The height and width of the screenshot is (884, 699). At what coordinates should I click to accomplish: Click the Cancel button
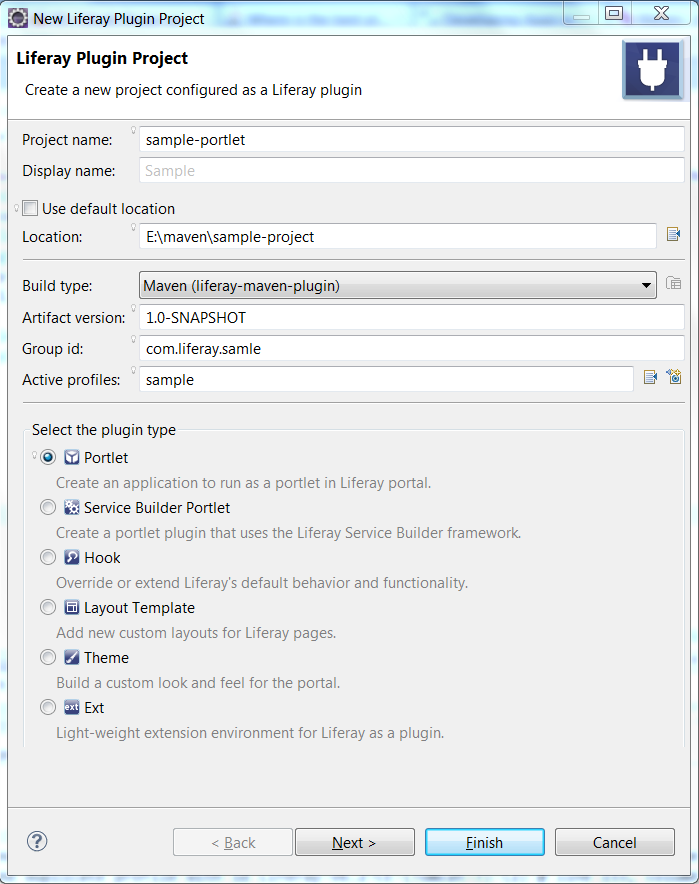[x=614, y=842]
